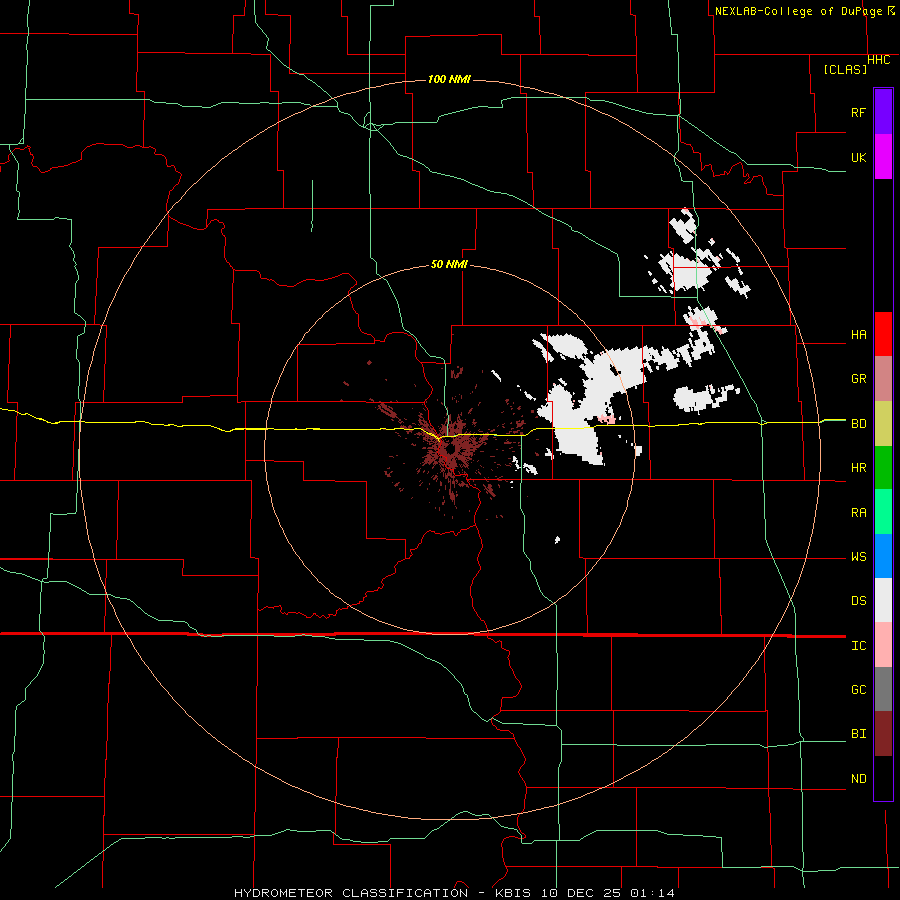
Task: Click the GR legend label
Action: (858, 379)
